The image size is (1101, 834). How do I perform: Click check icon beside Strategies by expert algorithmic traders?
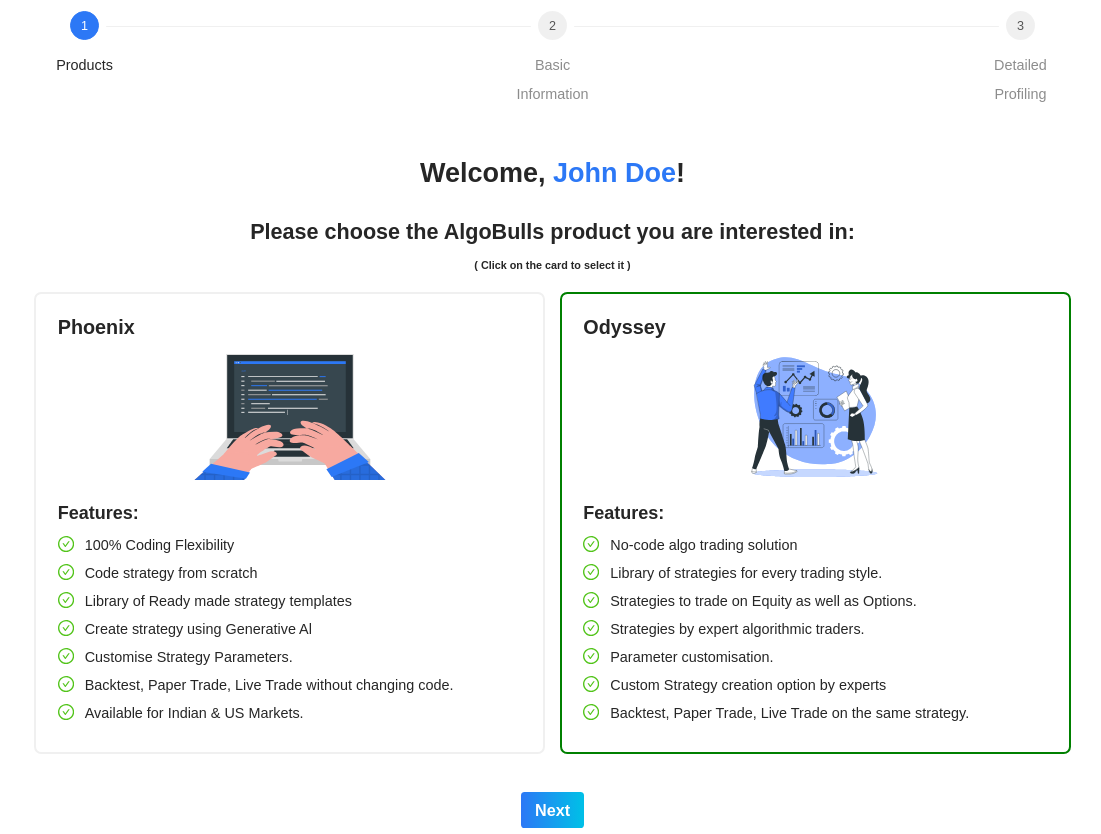pos(591,628)
